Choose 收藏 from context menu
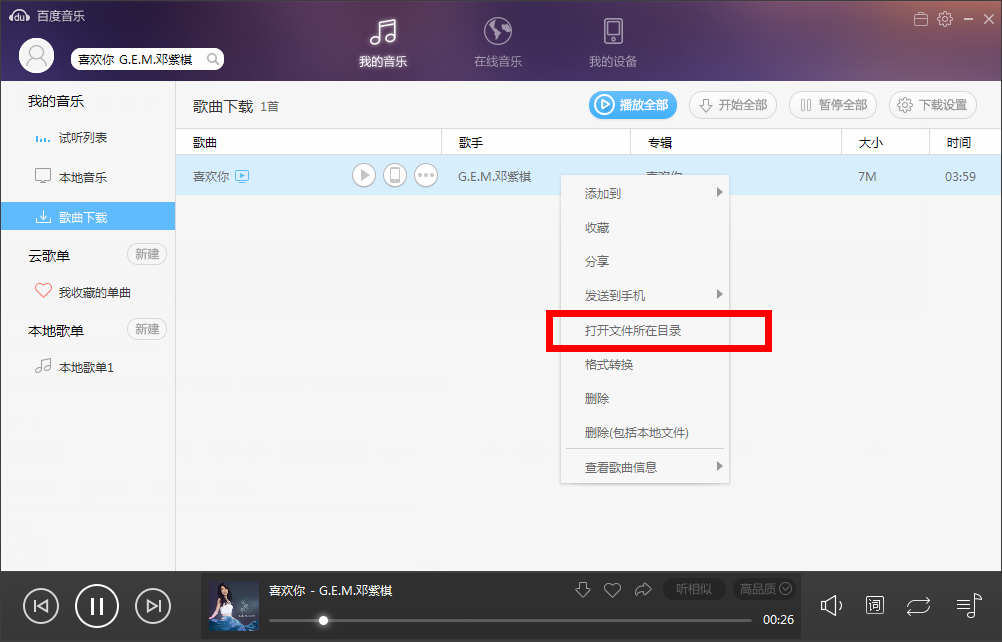This screenshot has height=642, width=1002. [x=645, y=227]
